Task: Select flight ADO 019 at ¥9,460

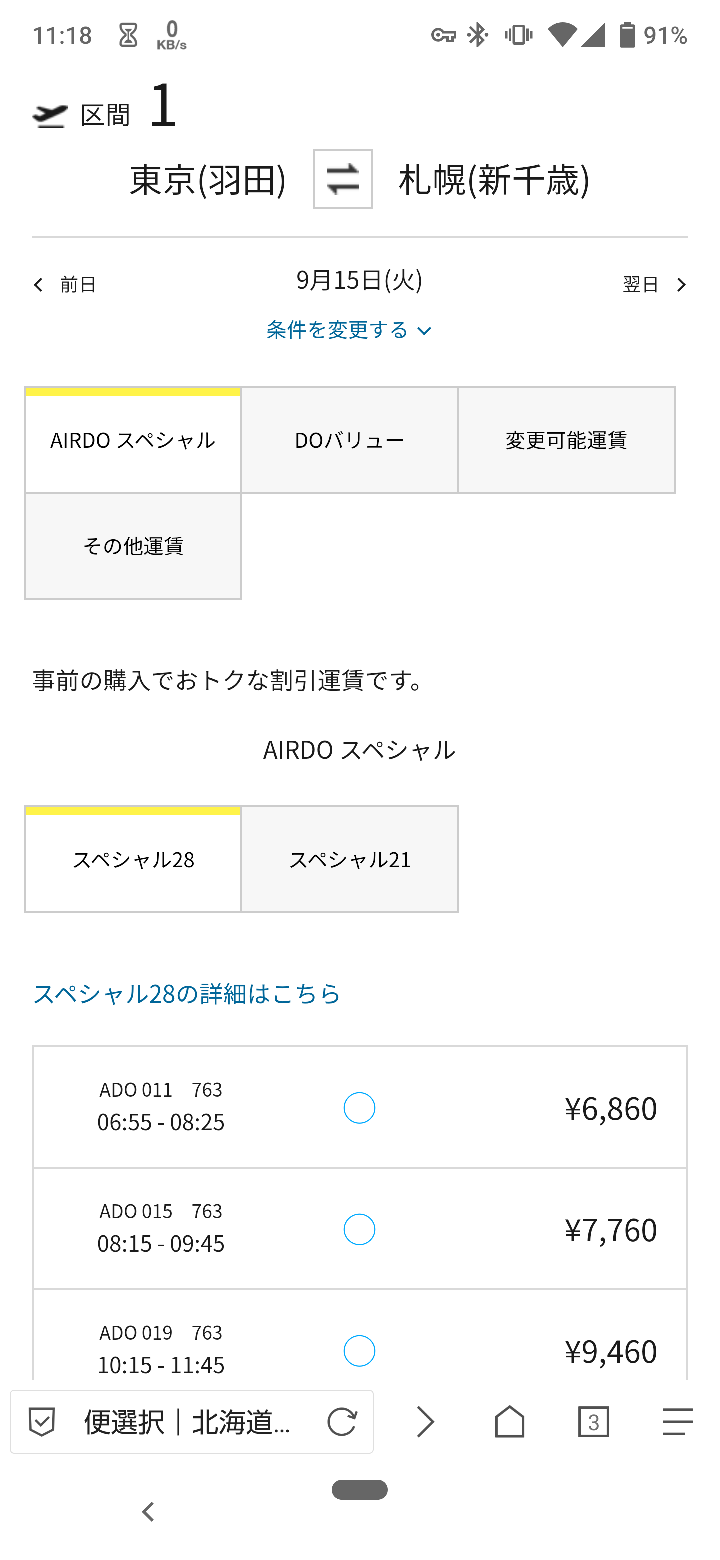Action: tap(359, 1351)
